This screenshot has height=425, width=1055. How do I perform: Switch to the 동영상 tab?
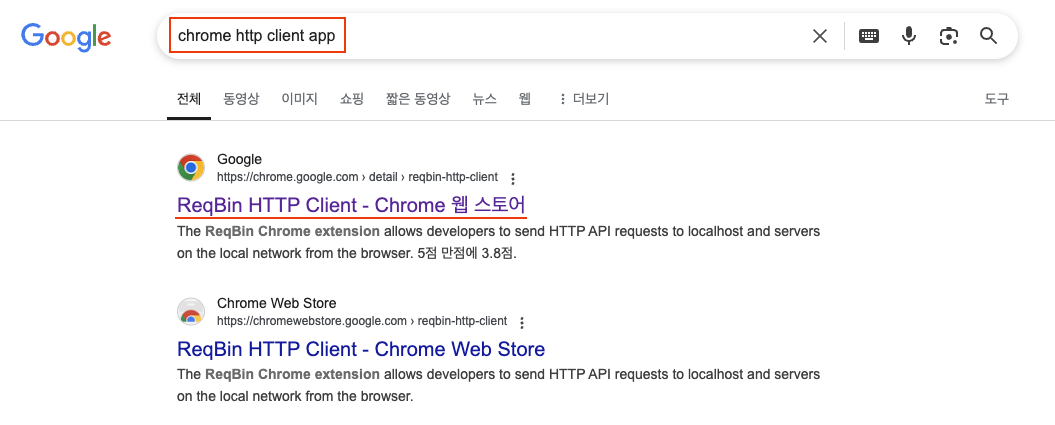(241, 100)
